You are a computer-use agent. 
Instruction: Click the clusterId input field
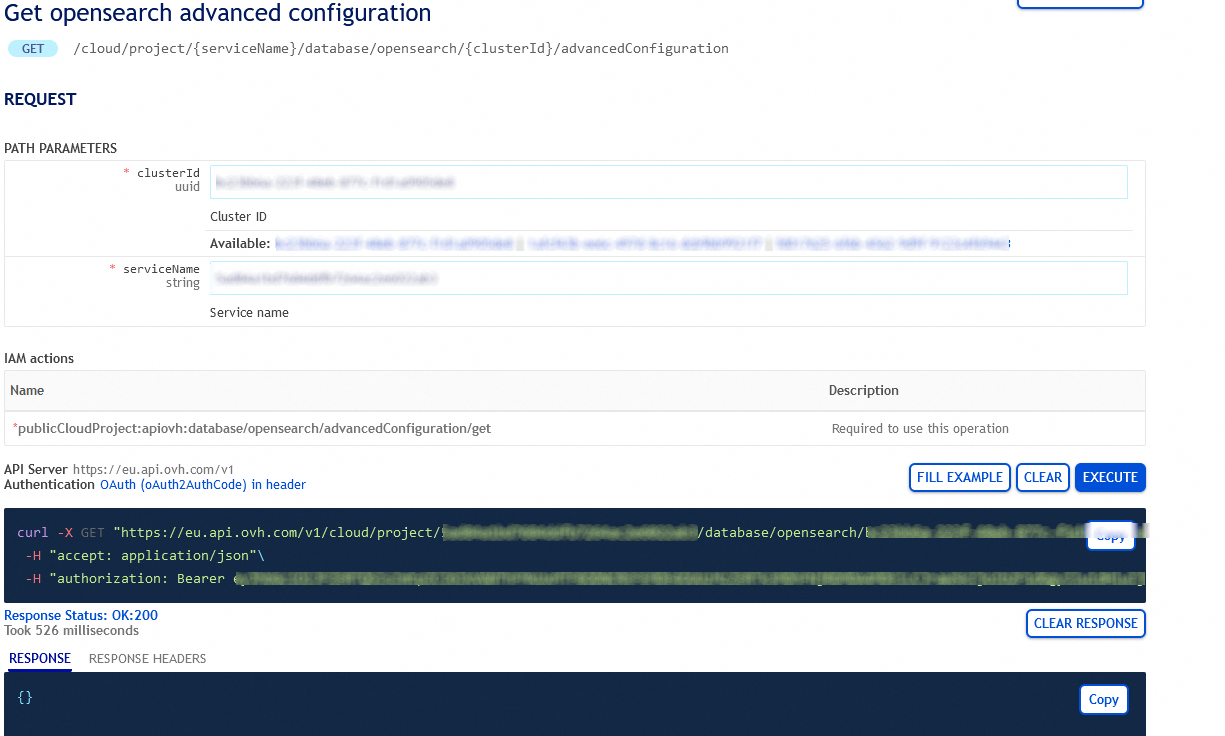668,181
